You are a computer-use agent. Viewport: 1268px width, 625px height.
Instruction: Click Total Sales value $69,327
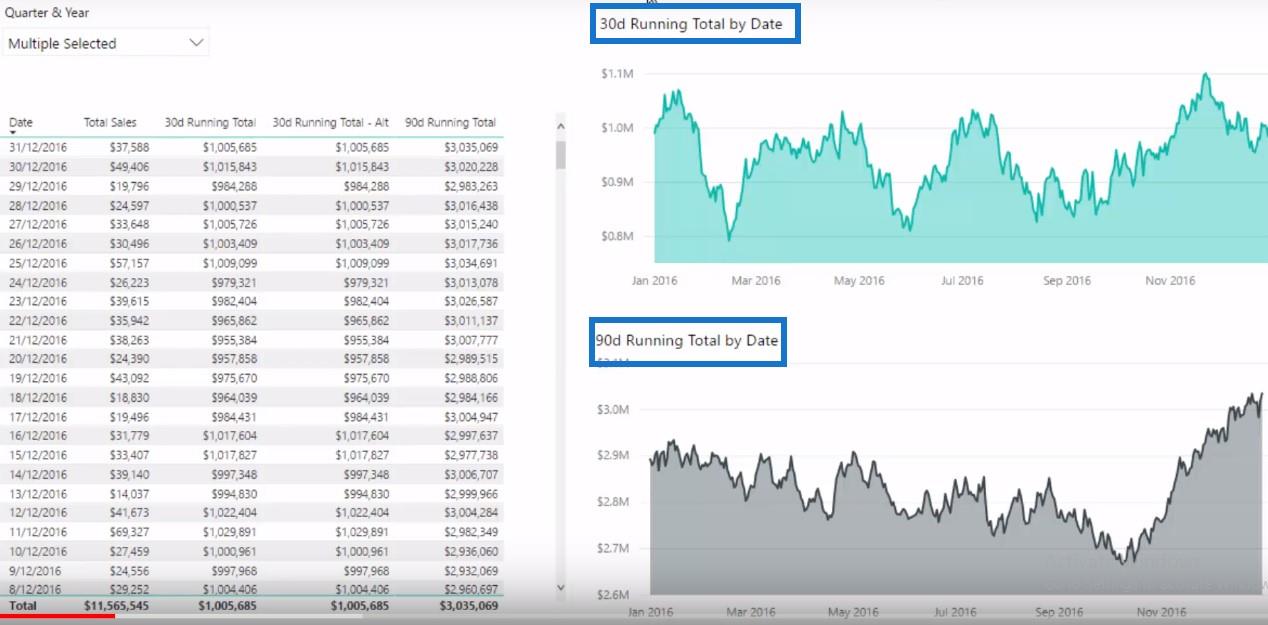point(129,532)
